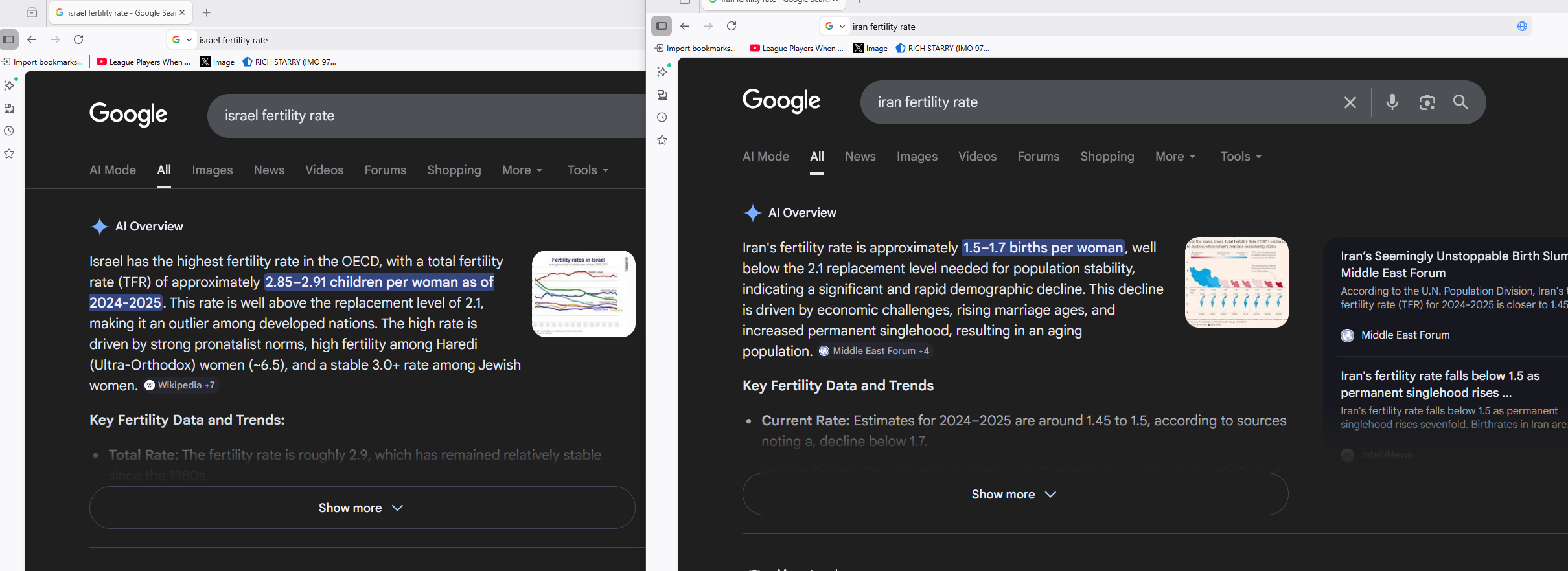The width and height of the screenshot is (1568, 571).
Task: Reload the israel fertility rate page
Action: coord(78,39)
